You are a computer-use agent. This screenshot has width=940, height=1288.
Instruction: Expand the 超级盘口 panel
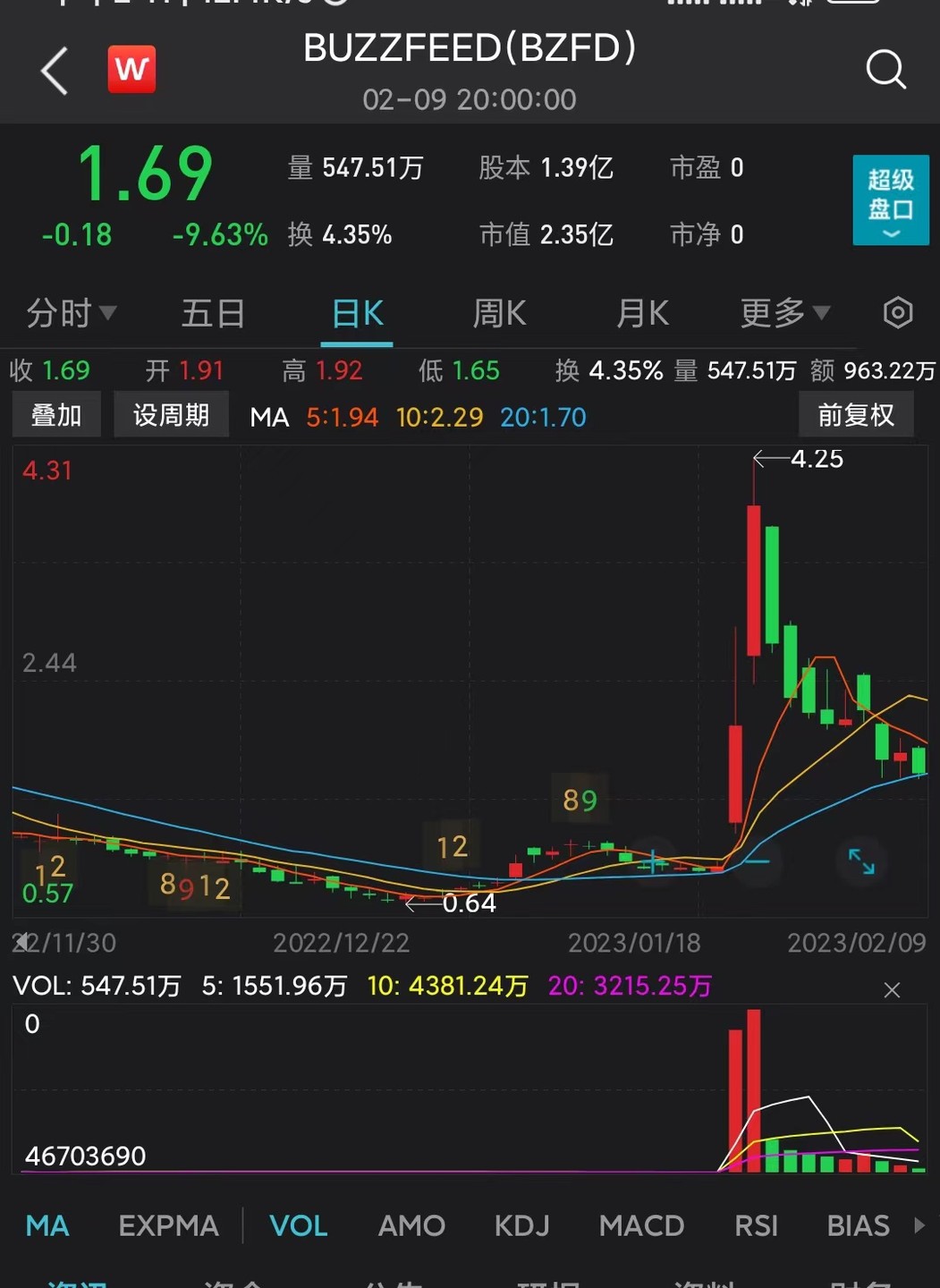click(x=890, y=200)
